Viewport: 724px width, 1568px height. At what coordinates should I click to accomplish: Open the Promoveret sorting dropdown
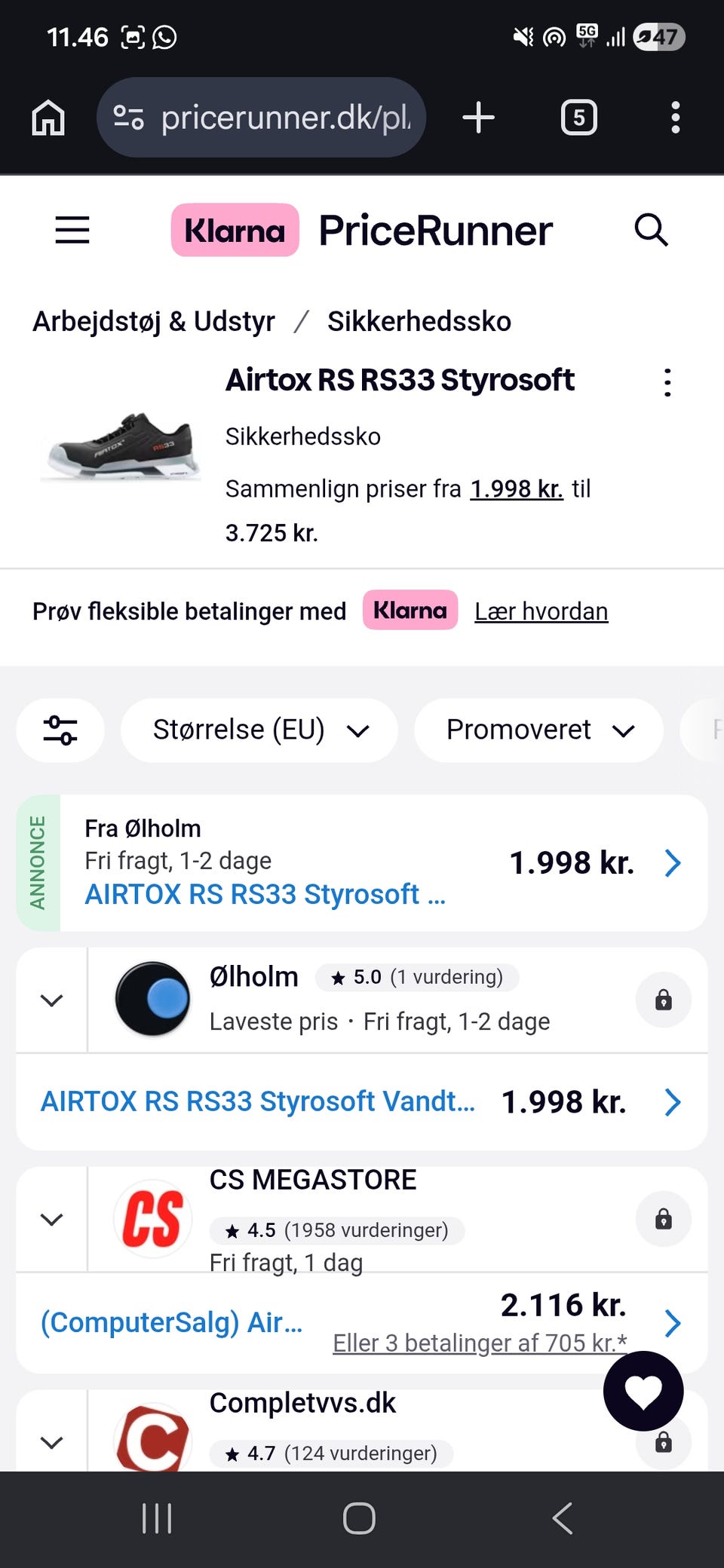click(x=538, y=730)
